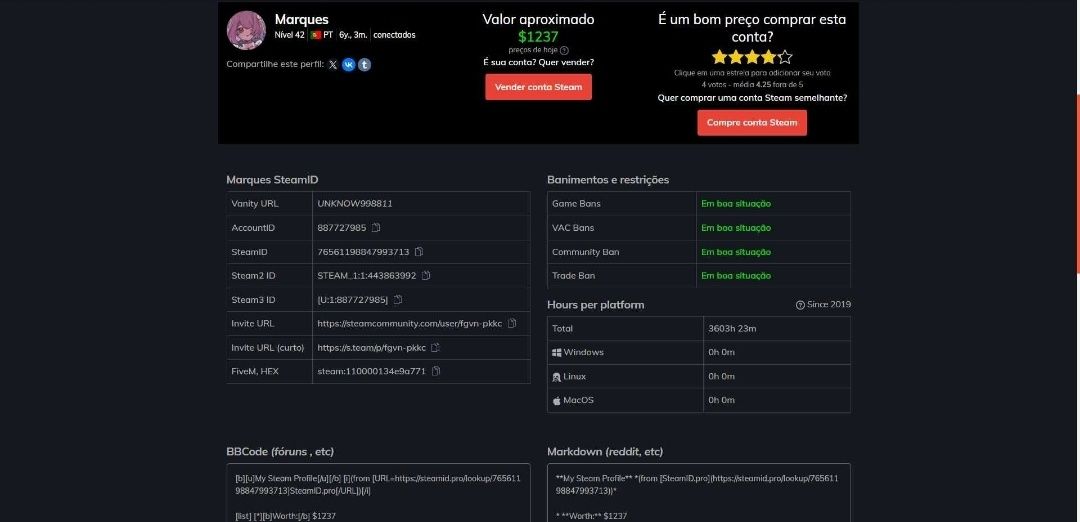The height and width of the screenshot is (522, 1080).
Task: Select the $1237 approximate value text
Action: (538, 37)
